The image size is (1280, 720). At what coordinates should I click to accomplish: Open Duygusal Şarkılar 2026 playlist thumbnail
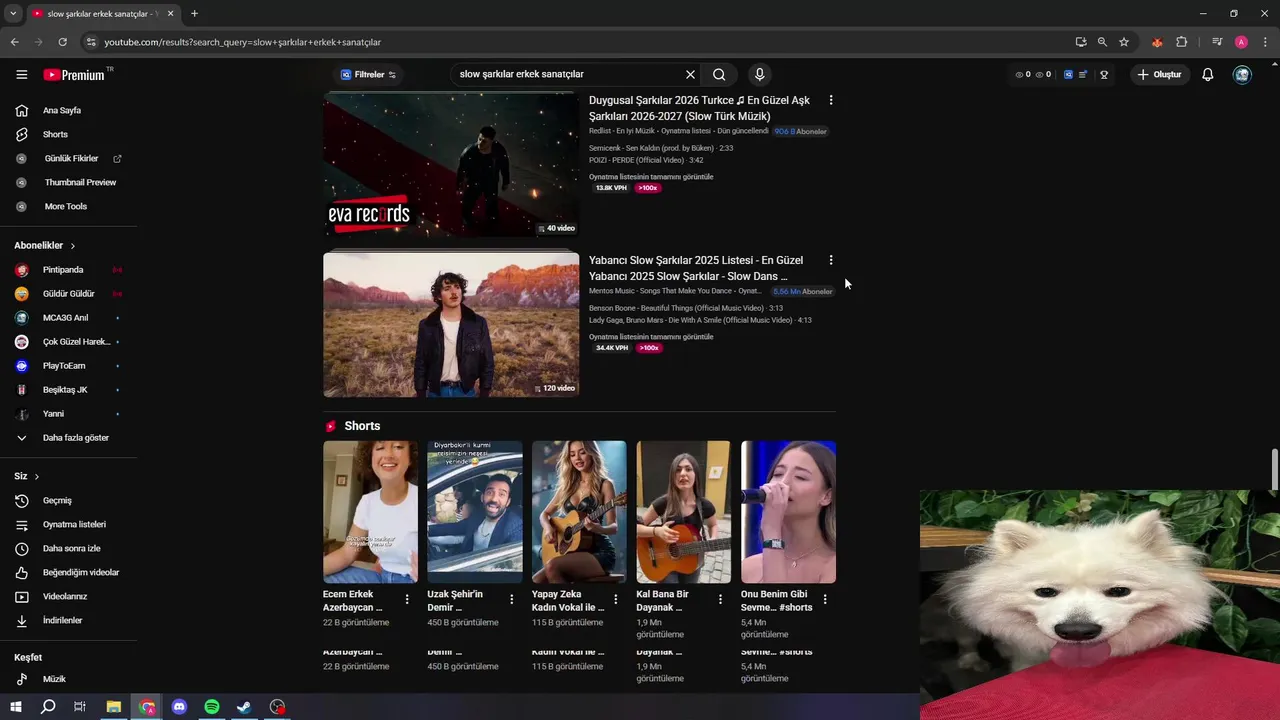point(451,165)
